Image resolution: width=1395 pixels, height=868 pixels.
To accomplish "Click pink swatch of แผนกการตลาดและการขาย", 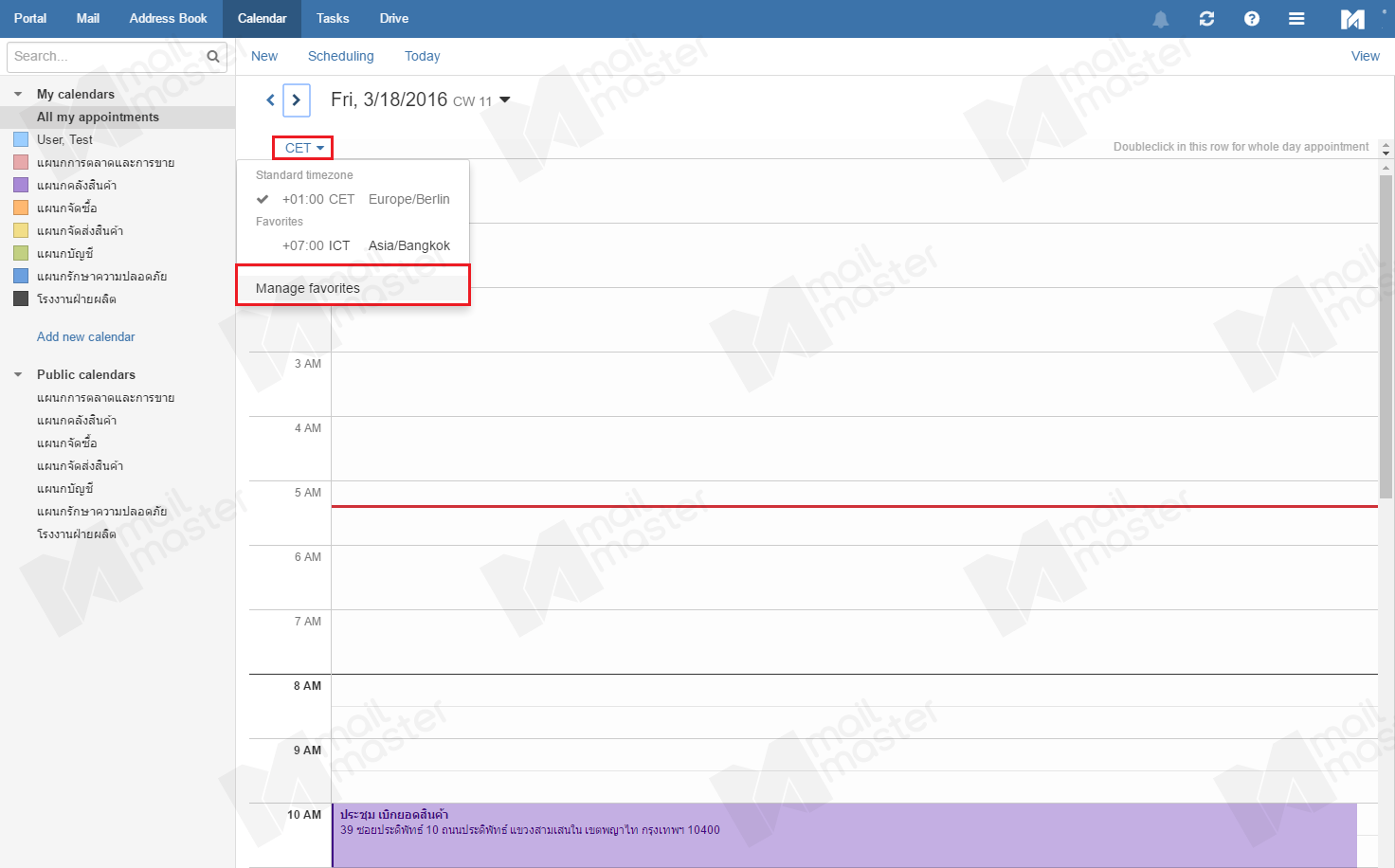I will (x=21, y=162).
